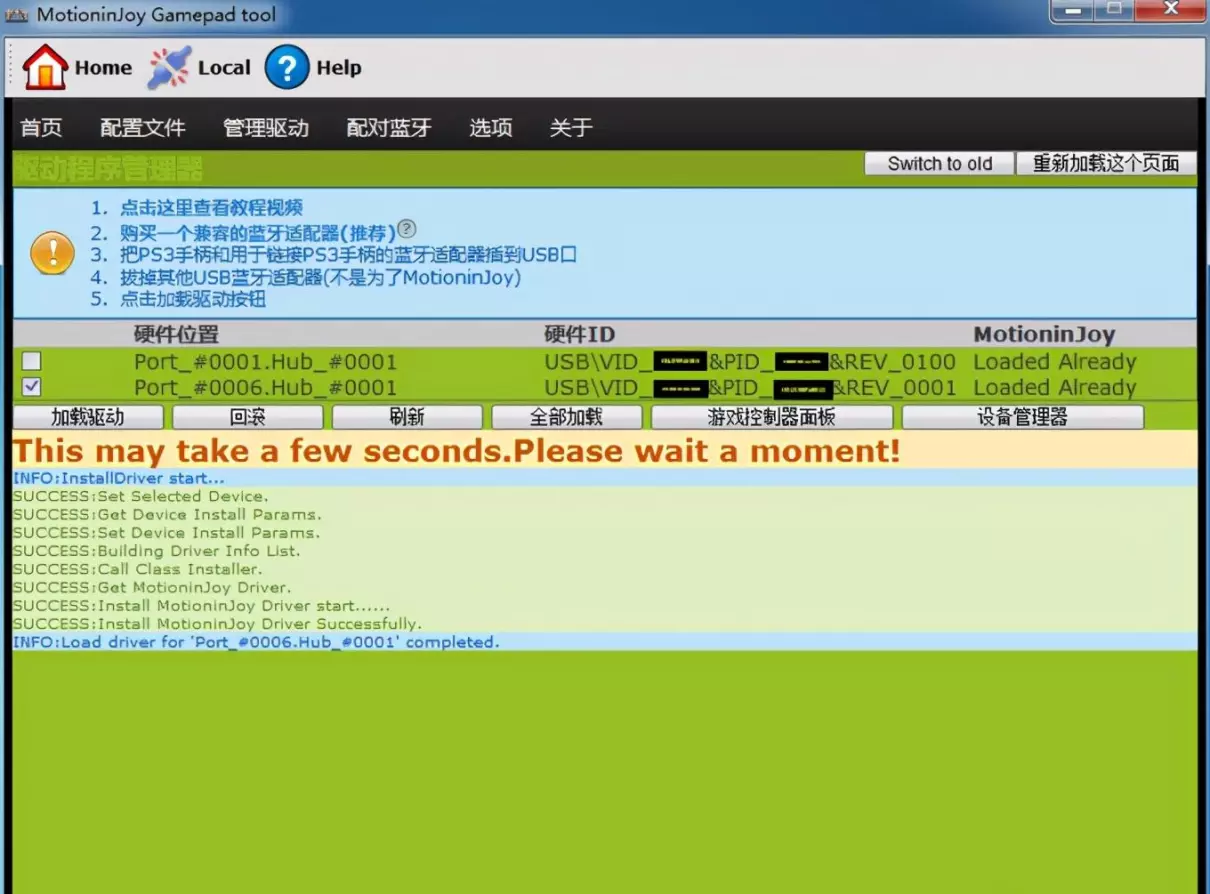Open the Help question mark icon

coord(287,68)
